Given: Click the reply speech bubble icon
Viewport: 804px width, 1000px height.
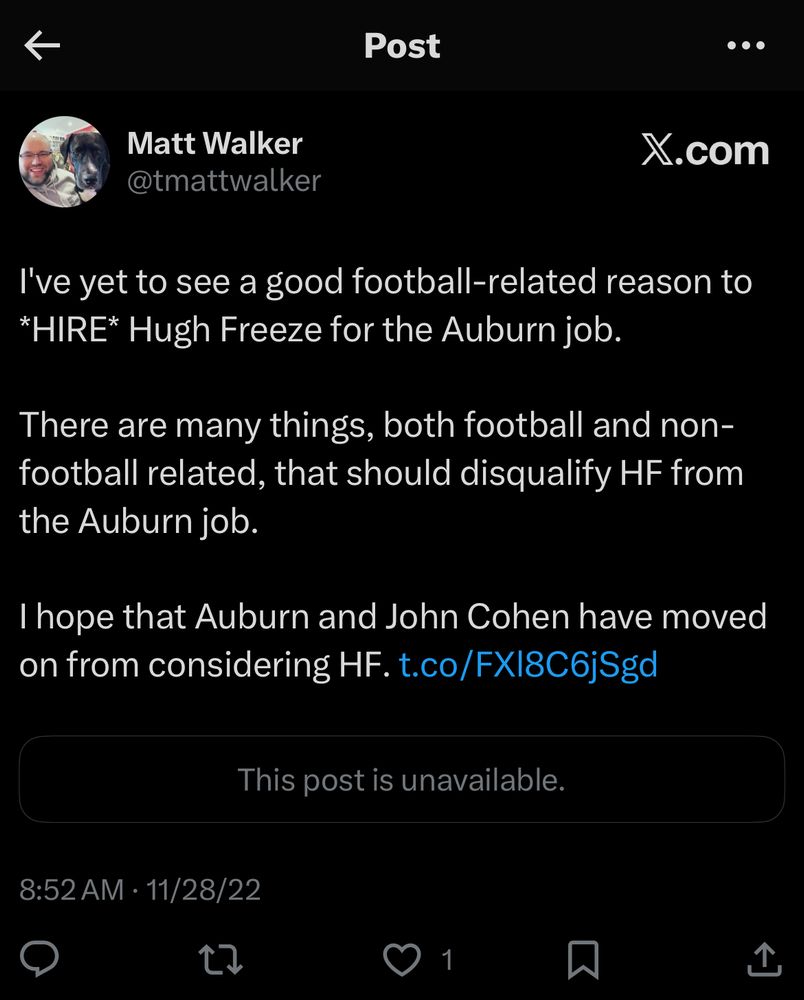Looking at the screenshot, I should [40, 959].
